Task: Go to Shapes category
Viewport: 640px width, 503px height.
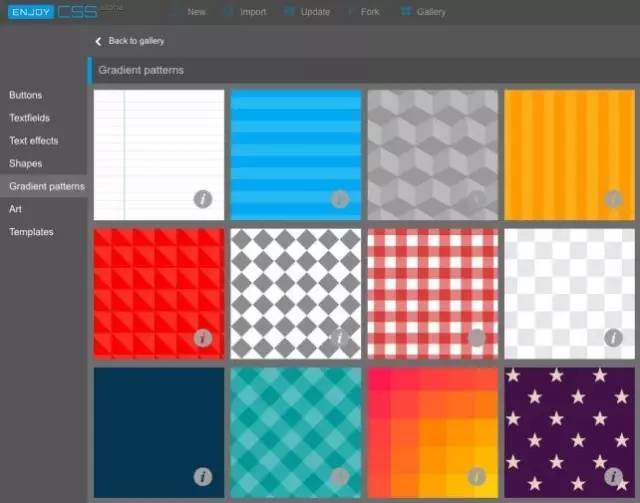Action: click(x=26, y=163)
